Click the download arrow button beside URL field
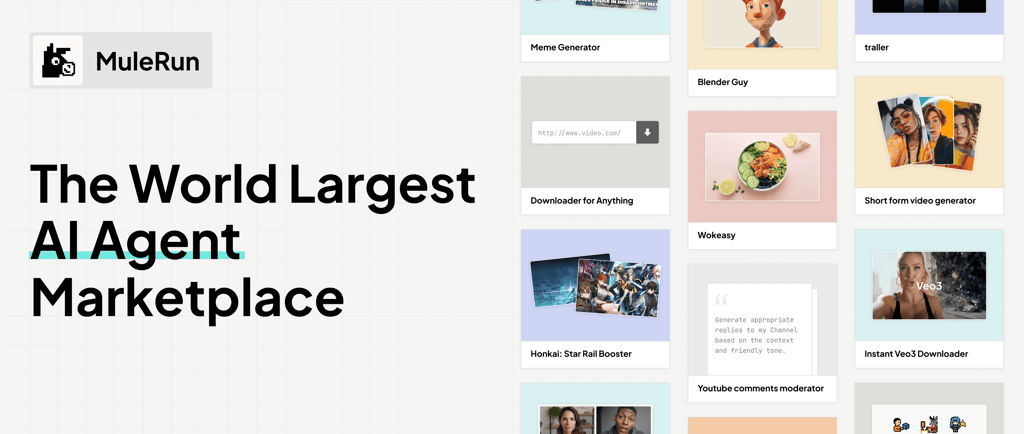 [x=647, y=132]
